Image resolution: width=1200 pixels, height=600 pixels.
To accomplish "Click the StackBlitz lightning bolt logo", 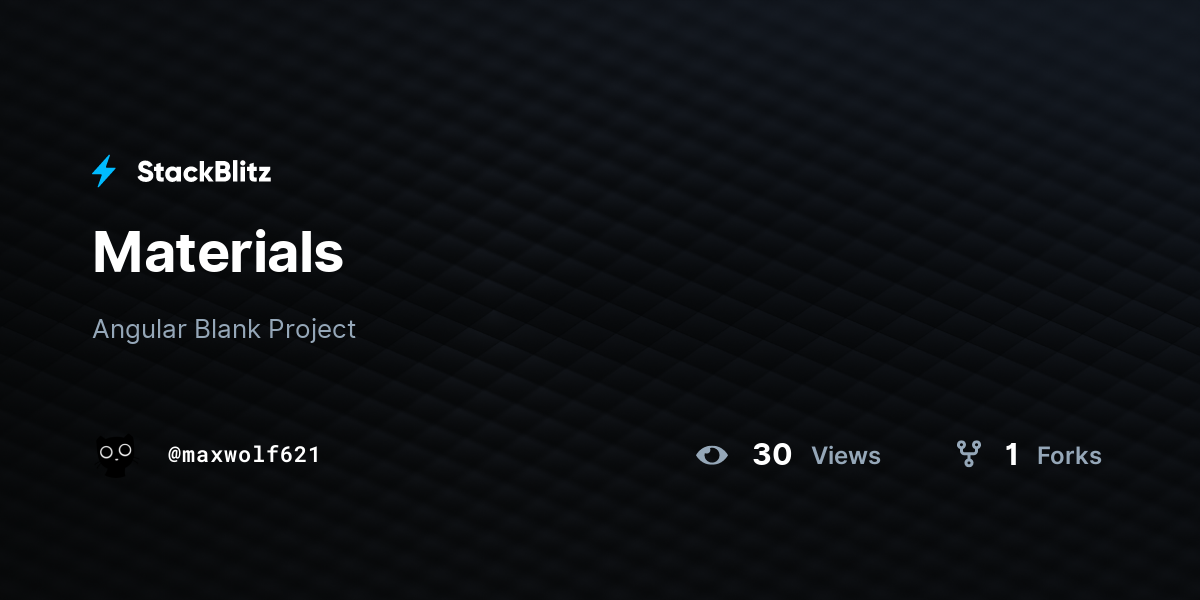I will tap(104, 172).
